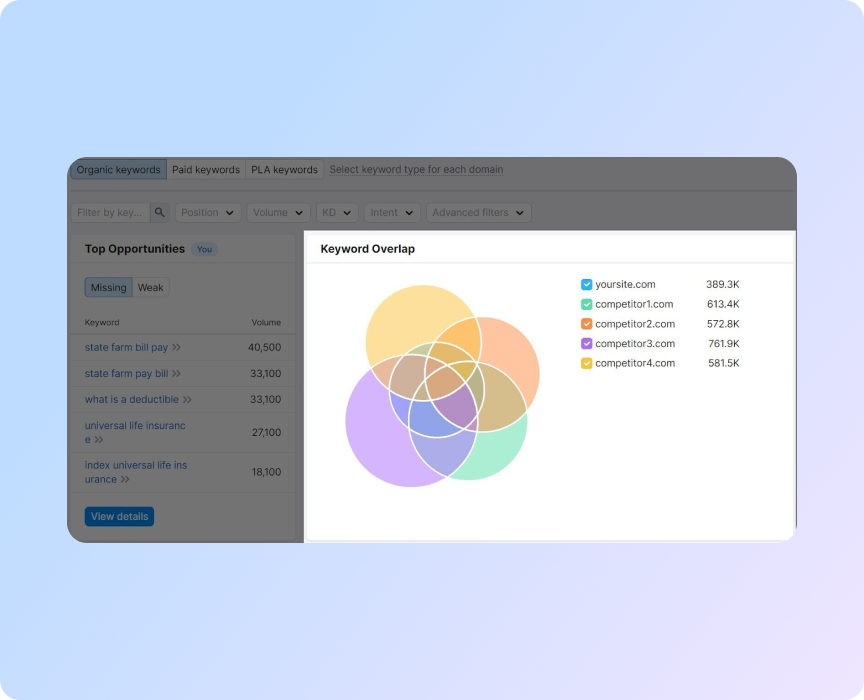This screenshot has height=700, width=864.
Task: Click arrows icon beside what is a deductible
Action: [x=187, y=400]
